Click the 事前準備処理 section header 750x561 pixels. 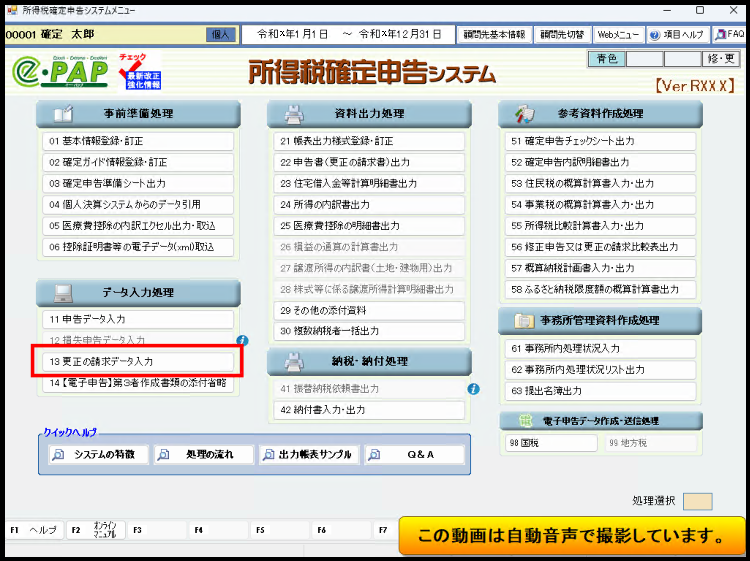[x=138, y=114]
